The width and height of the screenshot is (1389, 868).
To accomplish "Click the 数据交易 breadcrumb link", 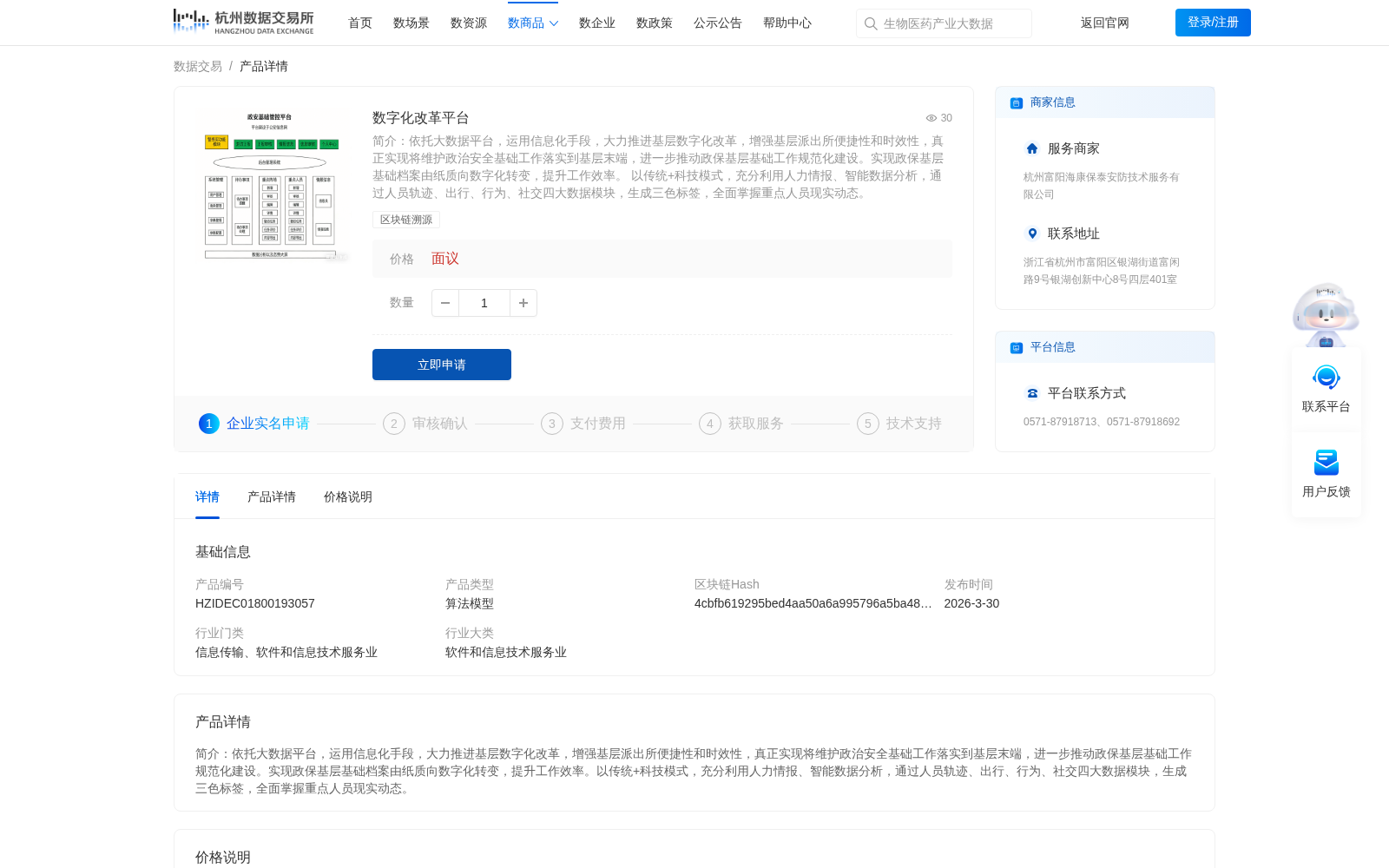I will pyautogui.click(x=198, y=66).
